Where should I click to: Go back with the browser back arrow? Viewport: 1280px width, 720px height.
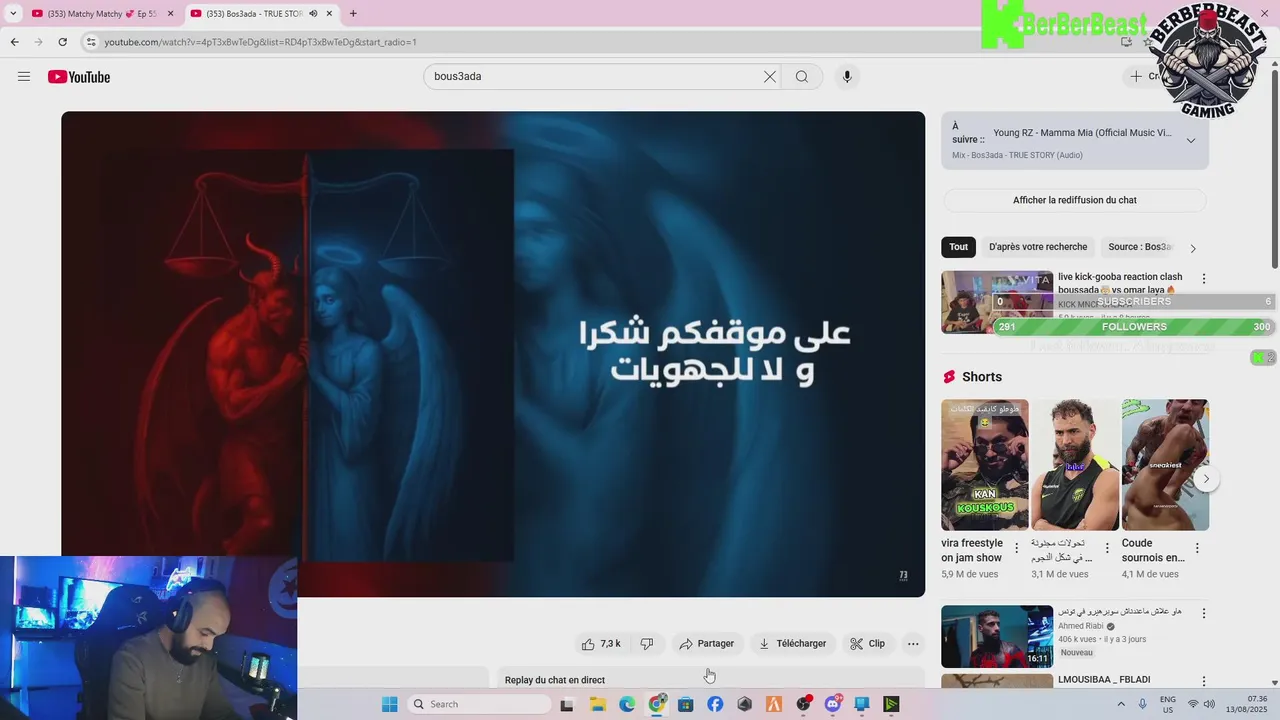coord(14,42)
